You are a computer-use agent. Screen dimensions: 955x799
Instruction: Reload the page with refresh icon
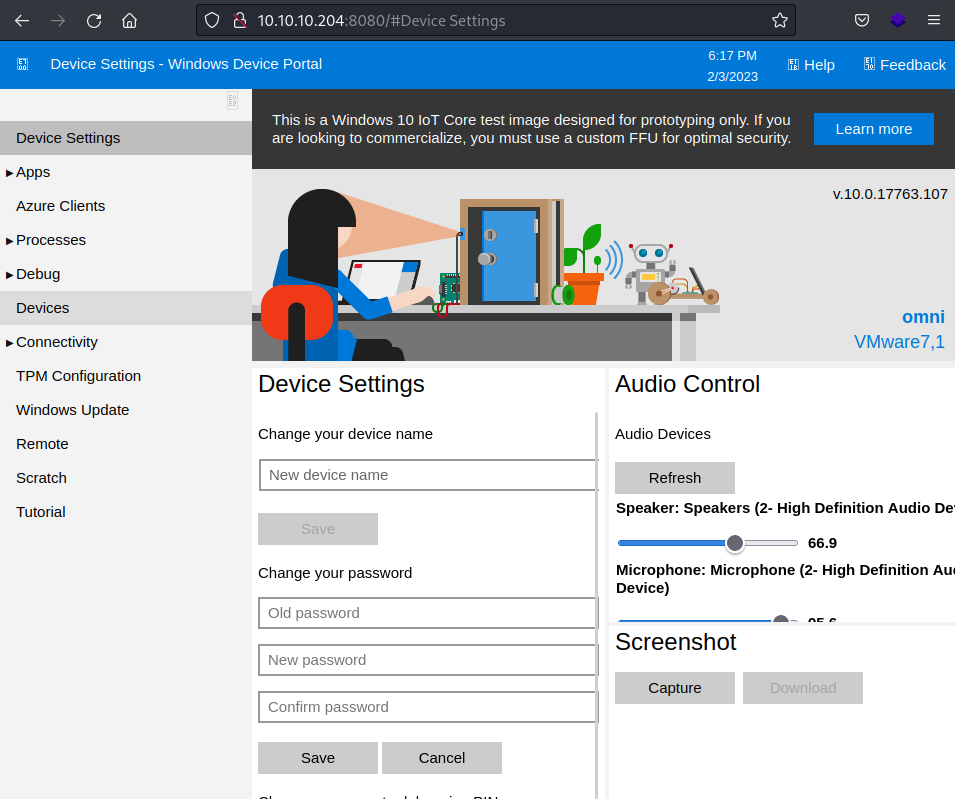coord(94,21)
